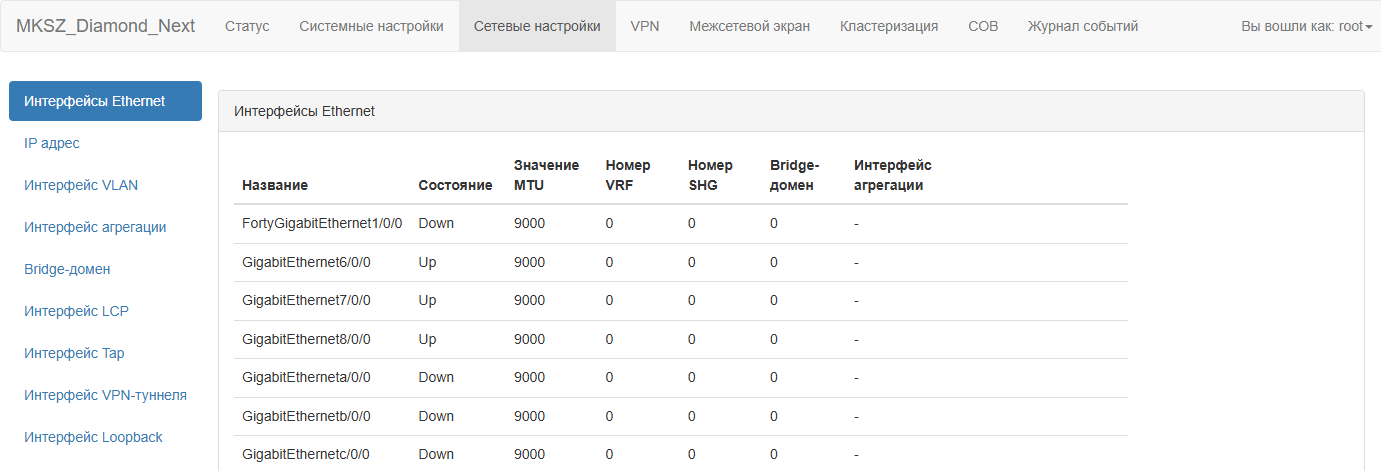Select Интерфейсы Ethernet in the sidebar

[x=105, y=101]
